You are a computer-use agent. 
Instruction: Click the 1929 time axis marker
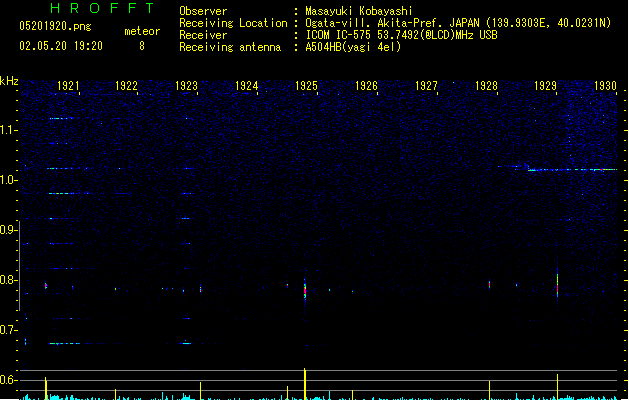pos(546,86)
